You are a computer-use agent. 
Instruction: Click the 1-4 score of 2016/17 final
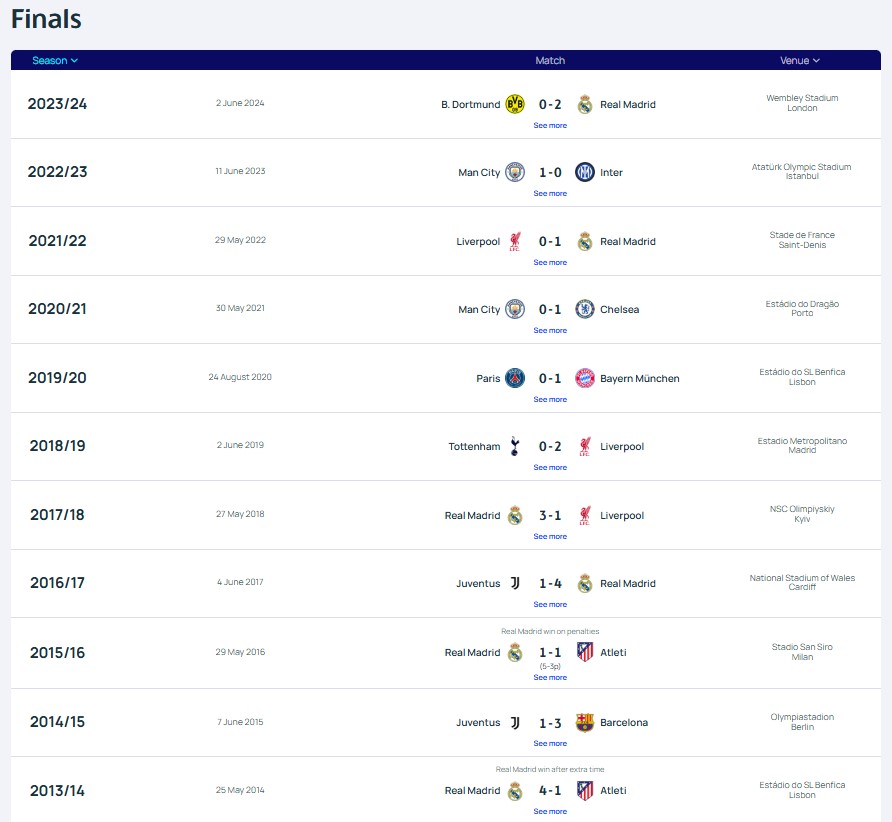(550, 583)
